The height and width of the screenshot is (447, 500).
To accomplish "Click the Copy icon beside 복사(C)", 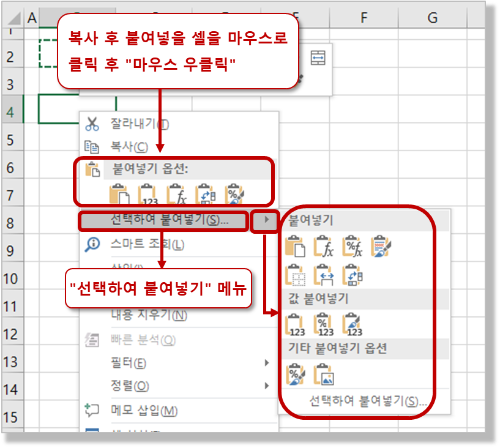I will (x=92, y=147).
